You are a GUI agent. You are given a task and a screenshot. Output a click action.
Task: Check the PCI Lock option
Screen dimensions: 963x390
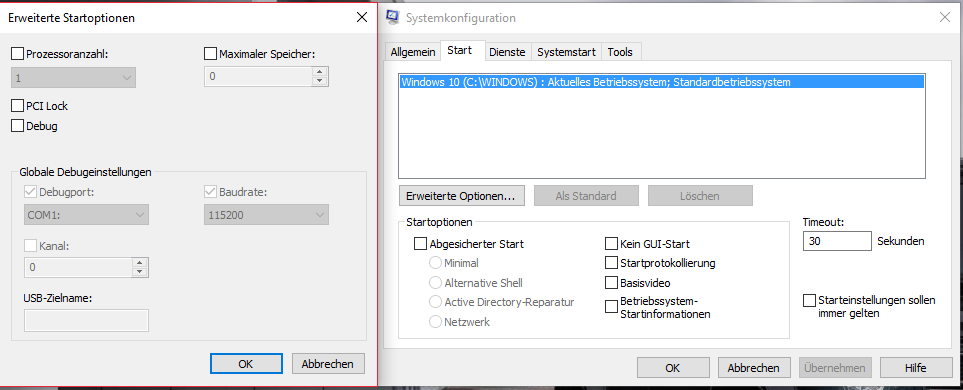point(17,106)
